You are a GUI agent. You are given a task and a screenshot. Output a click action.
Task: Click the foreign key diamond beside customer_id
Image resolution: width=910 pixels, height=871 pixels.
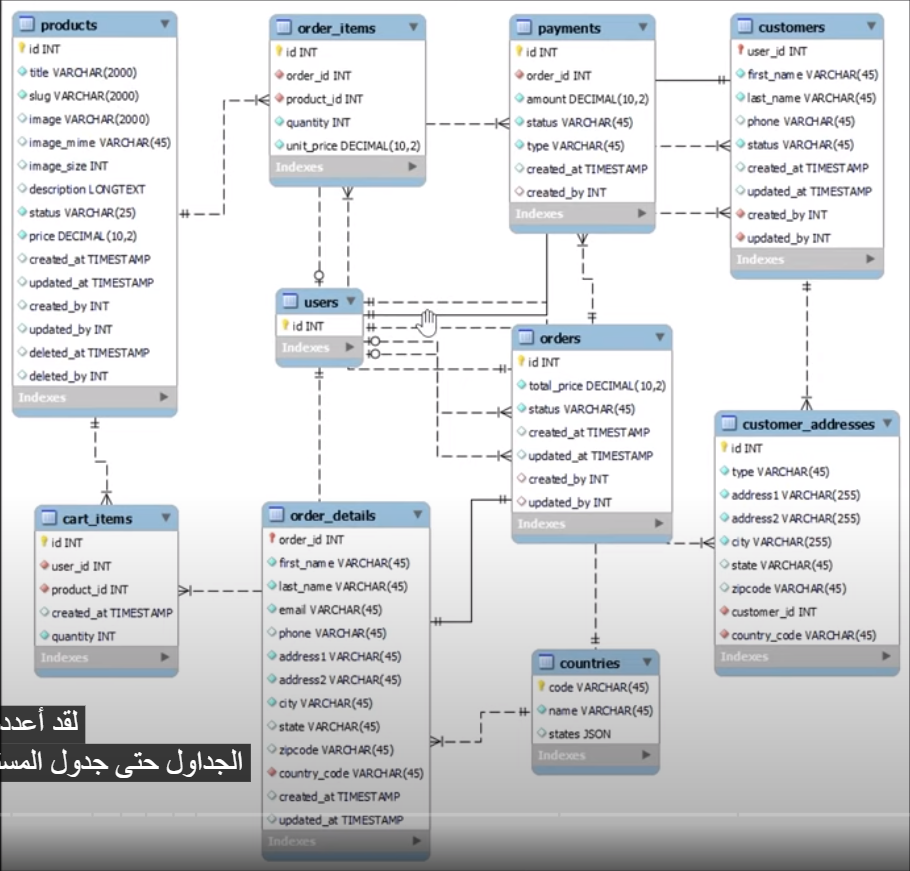click(x=723, y=612)
